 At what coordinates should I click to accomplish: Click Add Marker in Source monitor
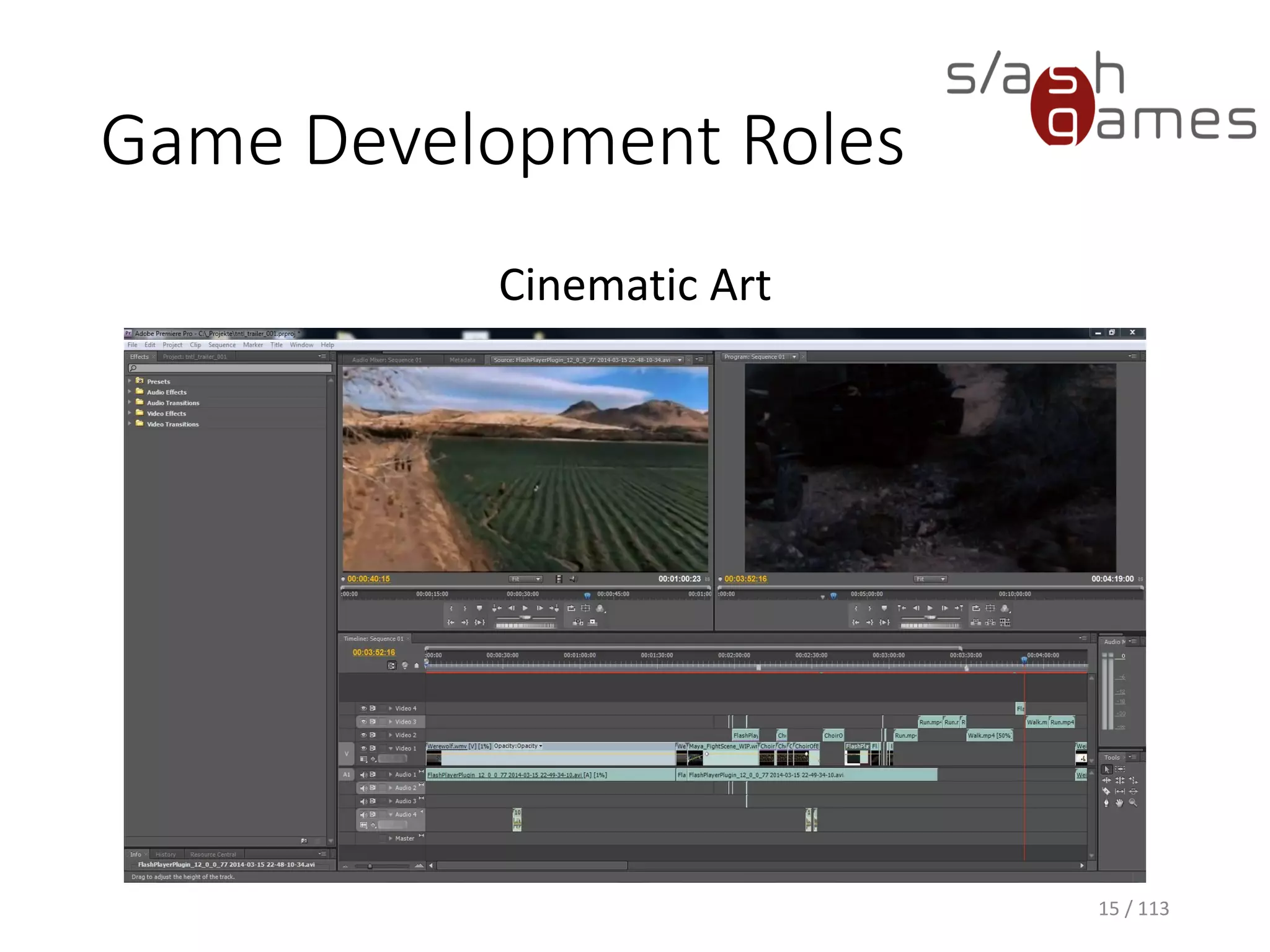pos(479,608)
